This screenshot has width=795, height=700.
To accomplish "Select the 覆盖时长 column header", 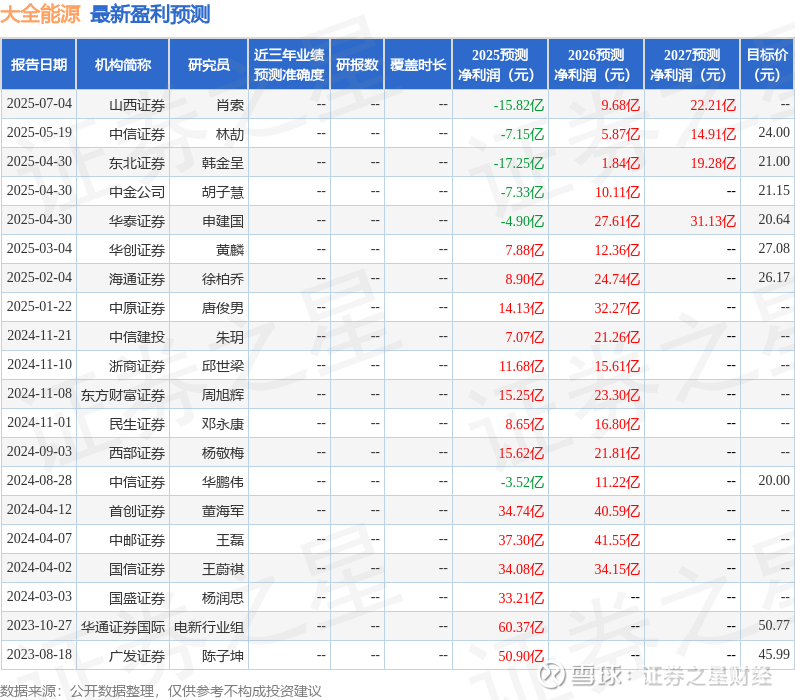I will point(418,65).
